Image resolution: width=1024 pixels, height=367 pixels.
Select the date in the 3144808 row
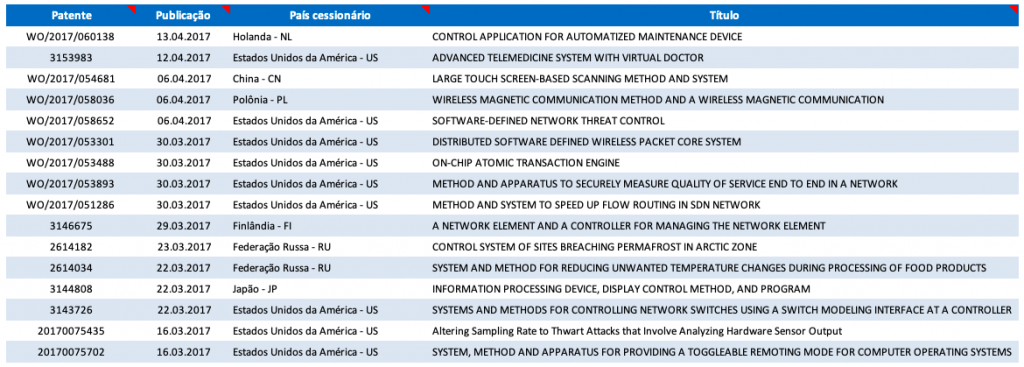tap(184, 289)
